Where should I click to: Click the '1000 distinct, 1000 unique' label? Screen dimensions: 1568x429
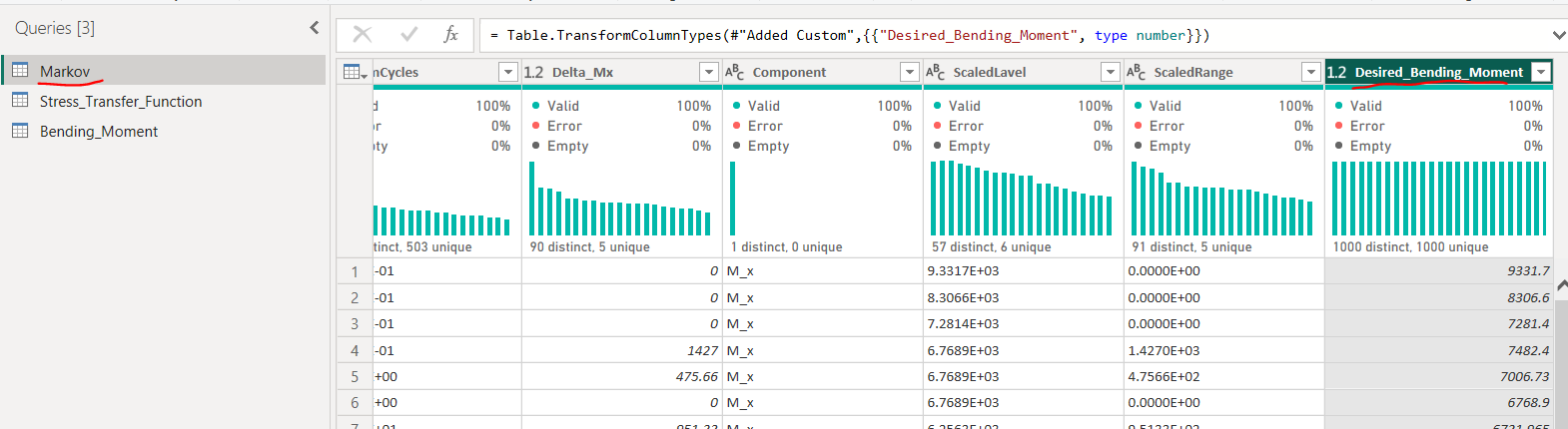click(1410, 246)
